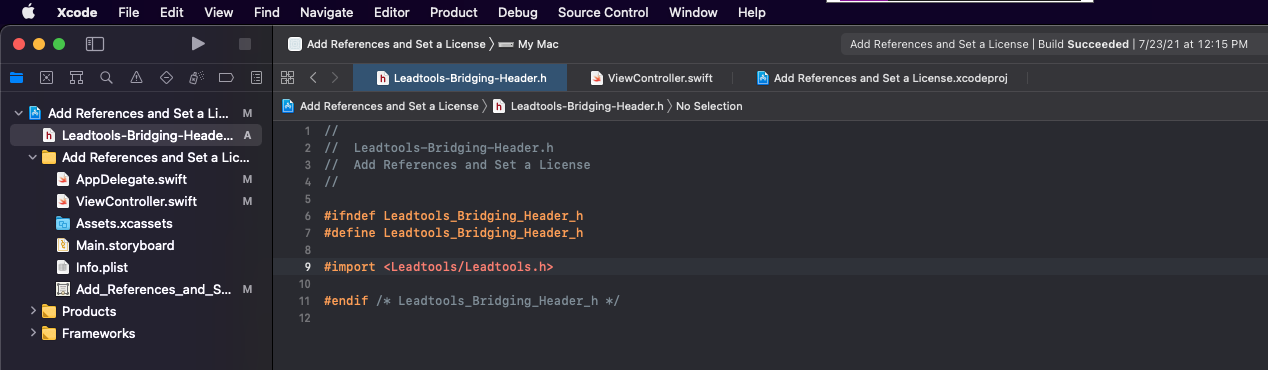Show the Report navigator
This screenshot has height=370, width=1268.
(256, 77)
